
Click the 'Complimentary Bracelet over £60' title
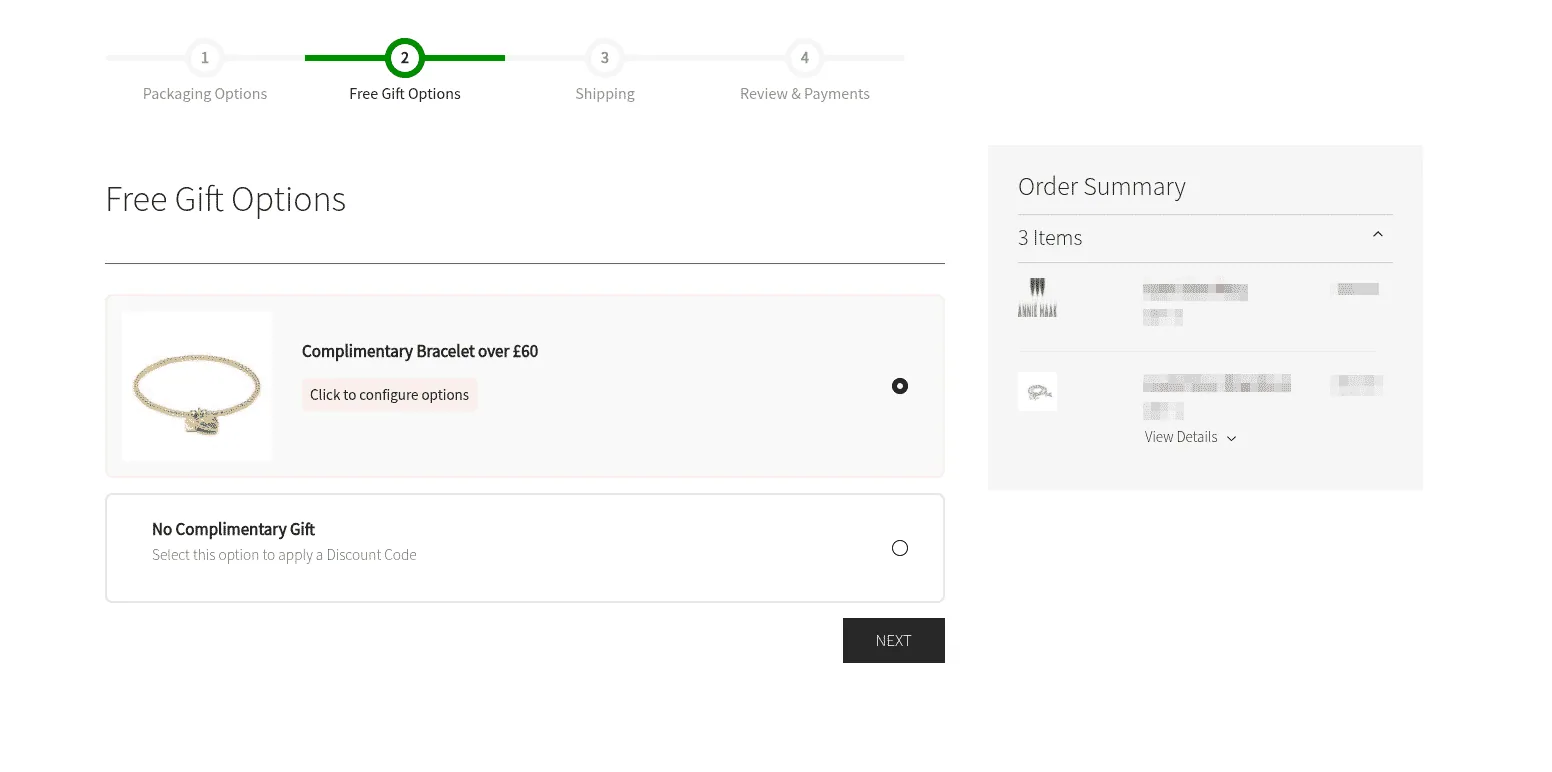coord(420,351)
